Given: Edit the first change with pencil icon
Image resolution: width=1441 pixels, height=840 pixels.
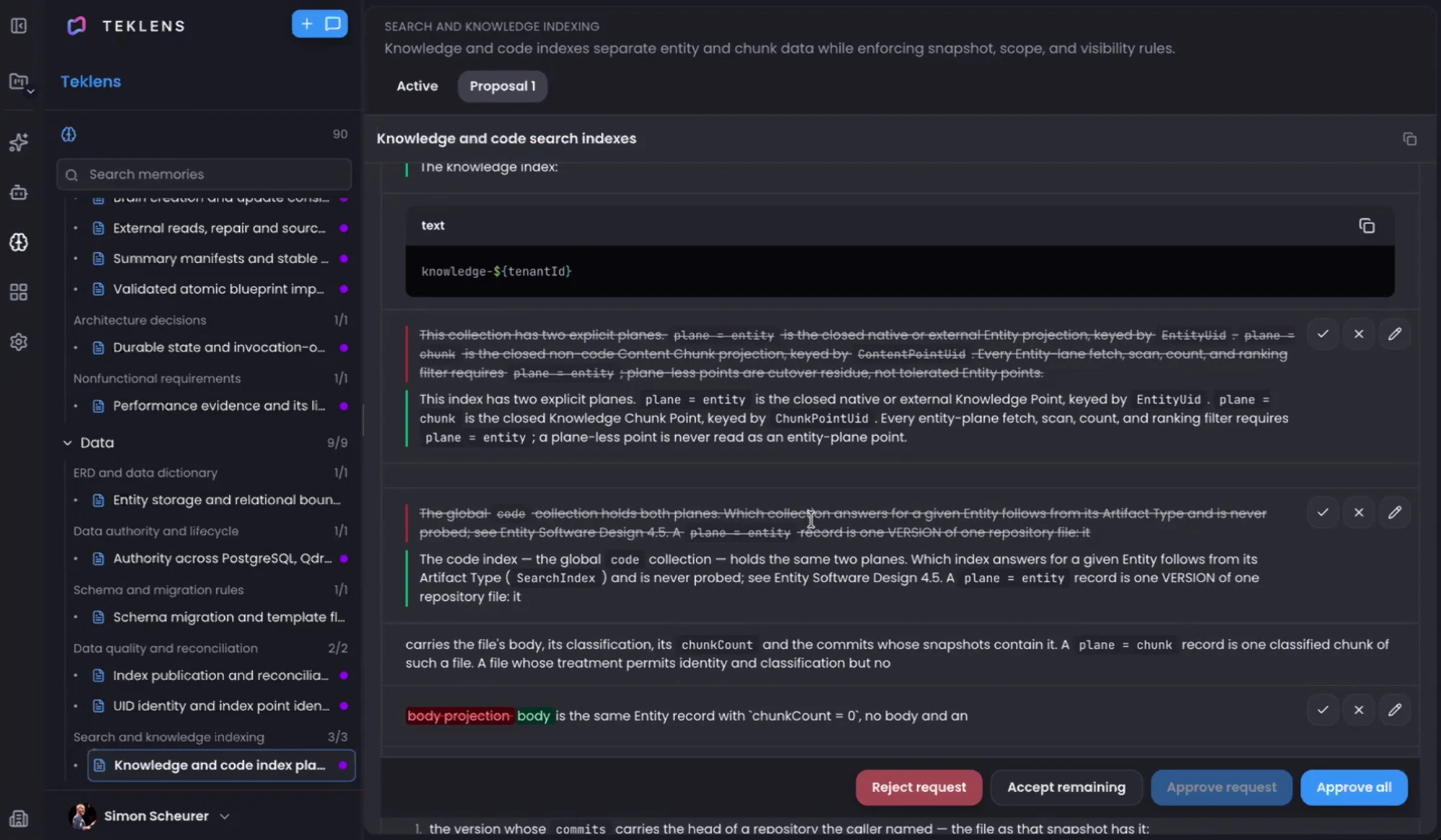Looking at the screenshot, I should tap(1395, 334).
